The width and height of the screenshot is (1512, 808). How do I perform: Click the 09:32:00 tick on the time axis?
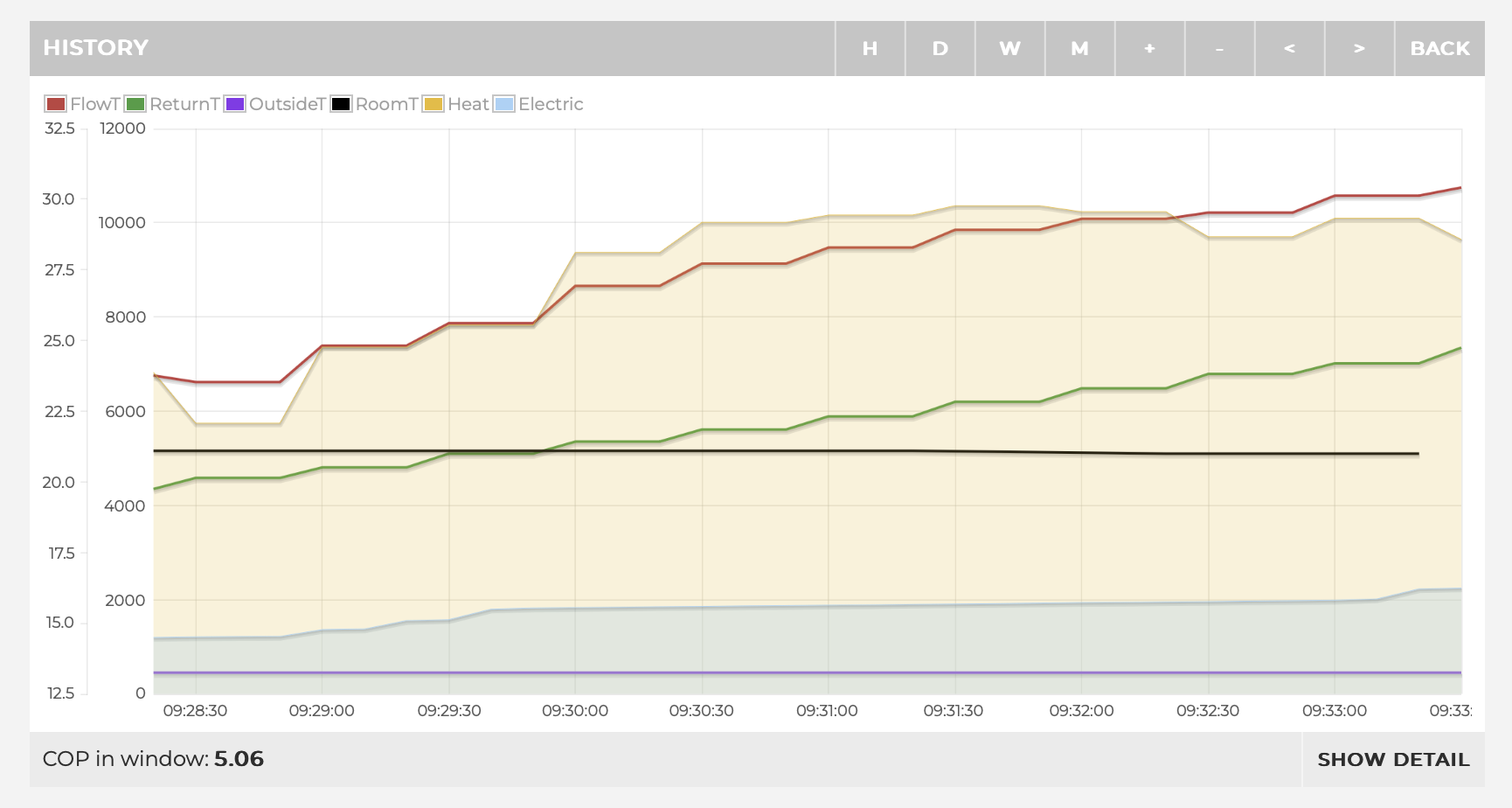(1081, 711)
